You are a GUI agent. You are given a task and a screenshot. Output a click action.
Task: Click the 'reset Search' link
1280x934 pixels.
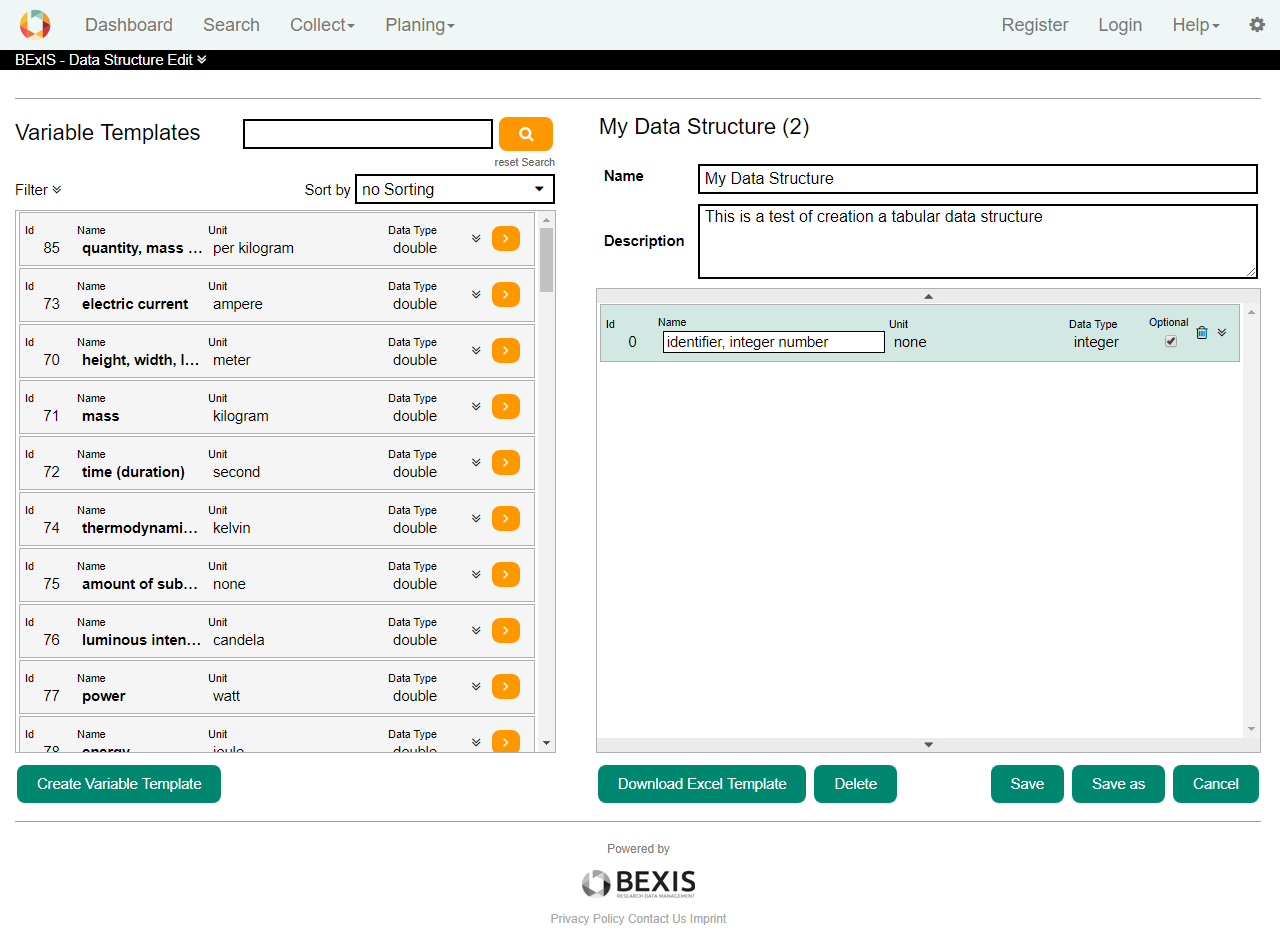tap(524, 162)
